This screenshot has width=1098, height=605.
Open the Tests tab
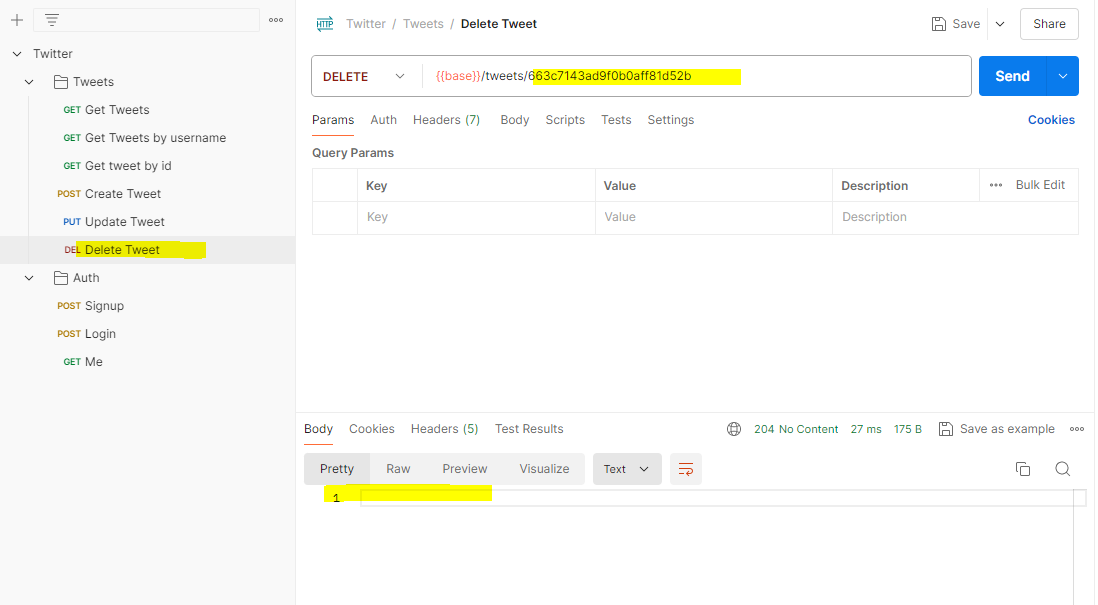pyautogui.click(x=616, y=120)
